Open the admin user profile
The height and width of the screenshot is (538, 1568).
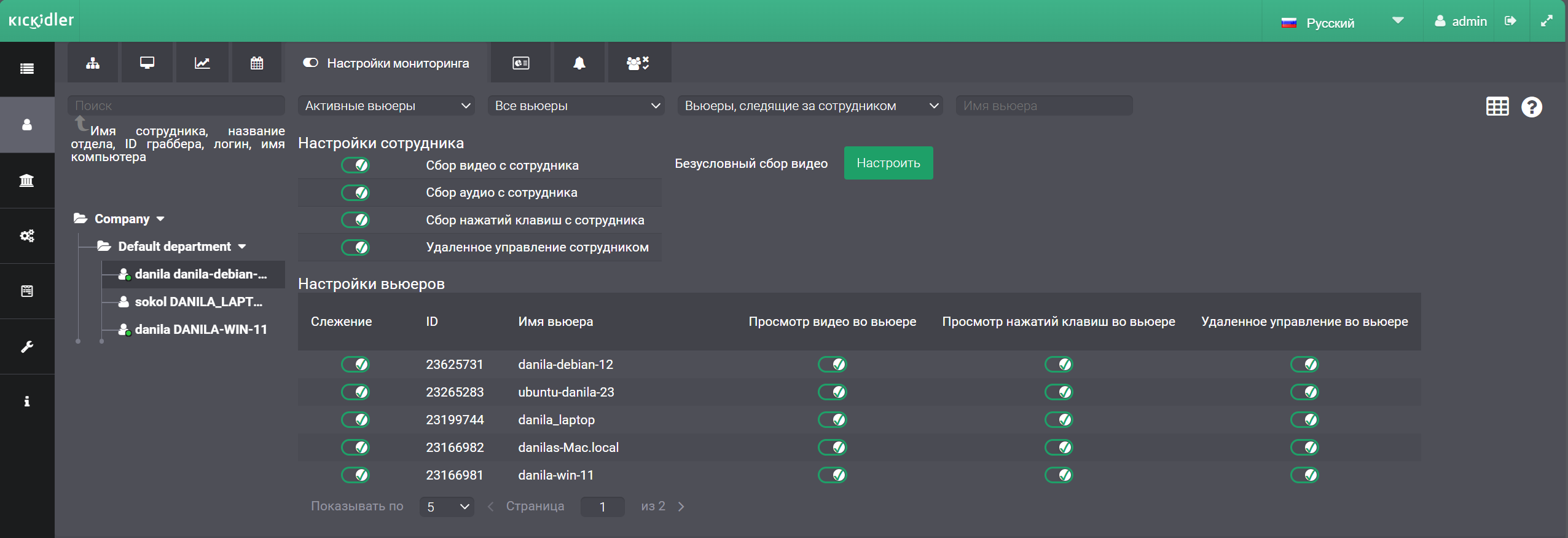1461,22
